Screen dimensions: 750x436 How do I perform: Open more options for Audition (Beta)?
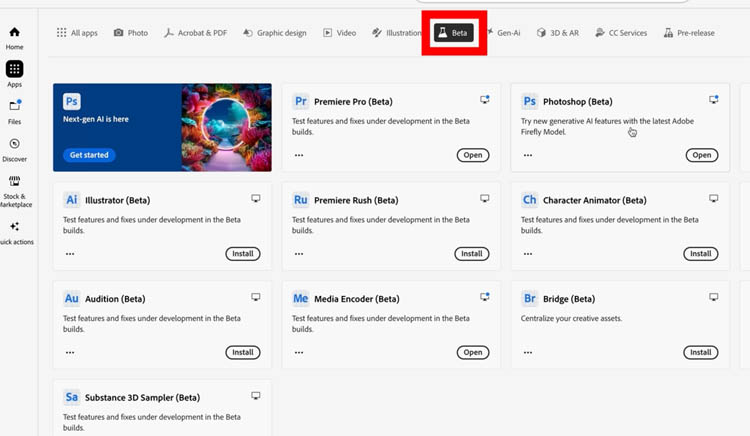70,352
